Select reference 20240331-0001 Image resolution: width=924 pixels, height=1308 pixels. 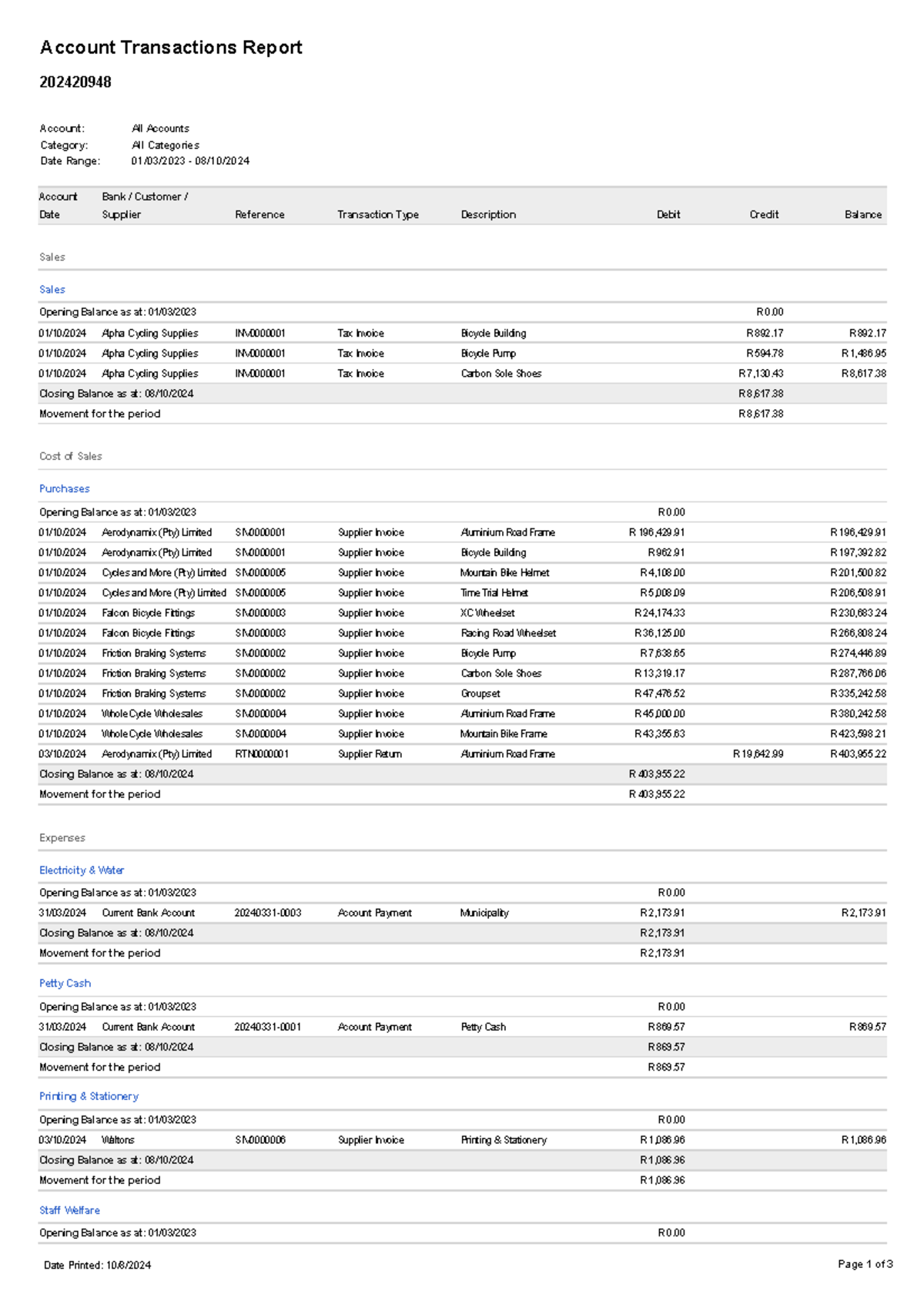[x=268, y=1027]
